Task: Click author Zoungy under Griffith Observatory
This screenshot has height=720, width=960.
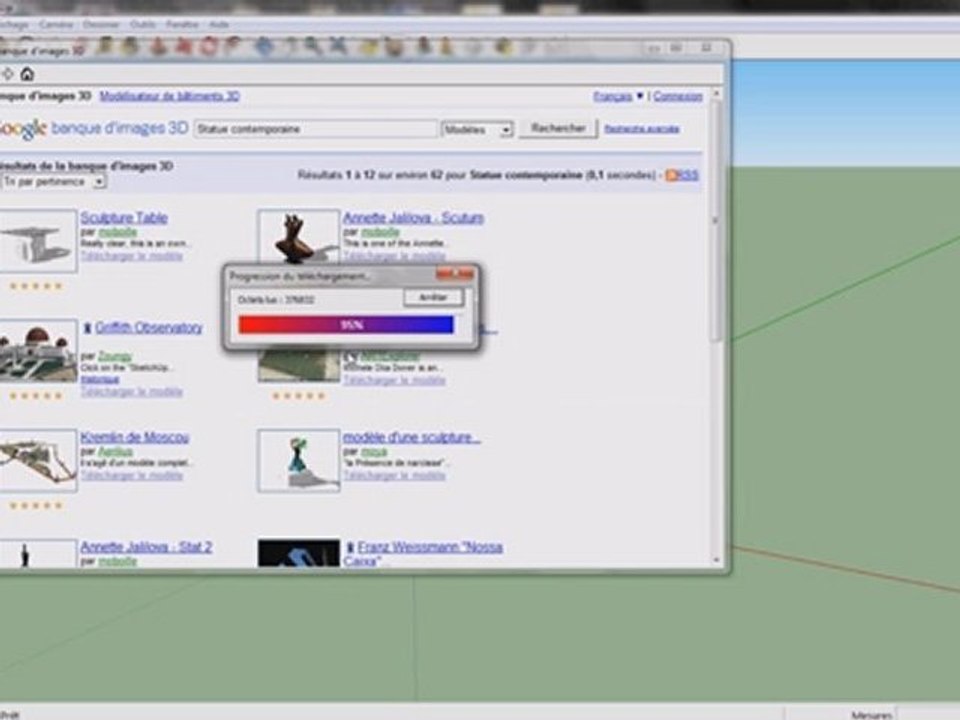Action: [115, 356]
